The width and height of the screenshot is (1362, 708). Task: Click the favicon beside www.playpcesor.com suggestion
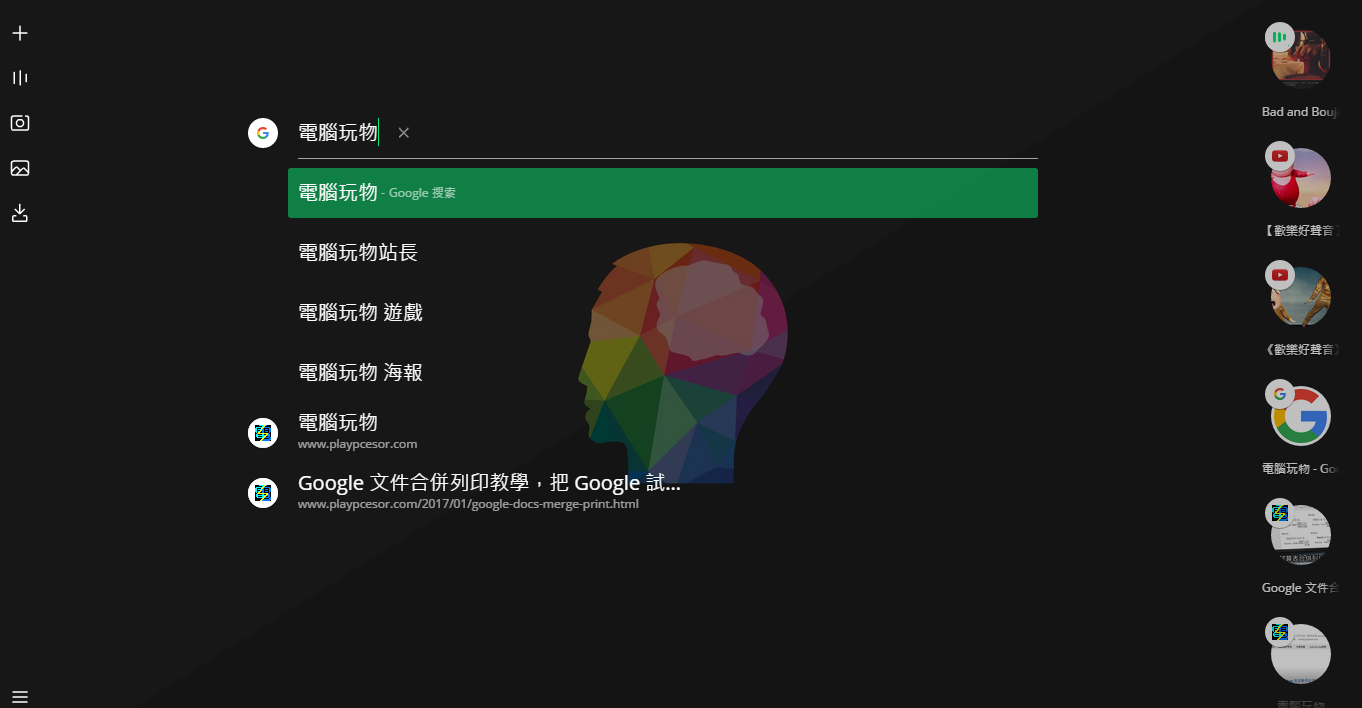[263, 433]
